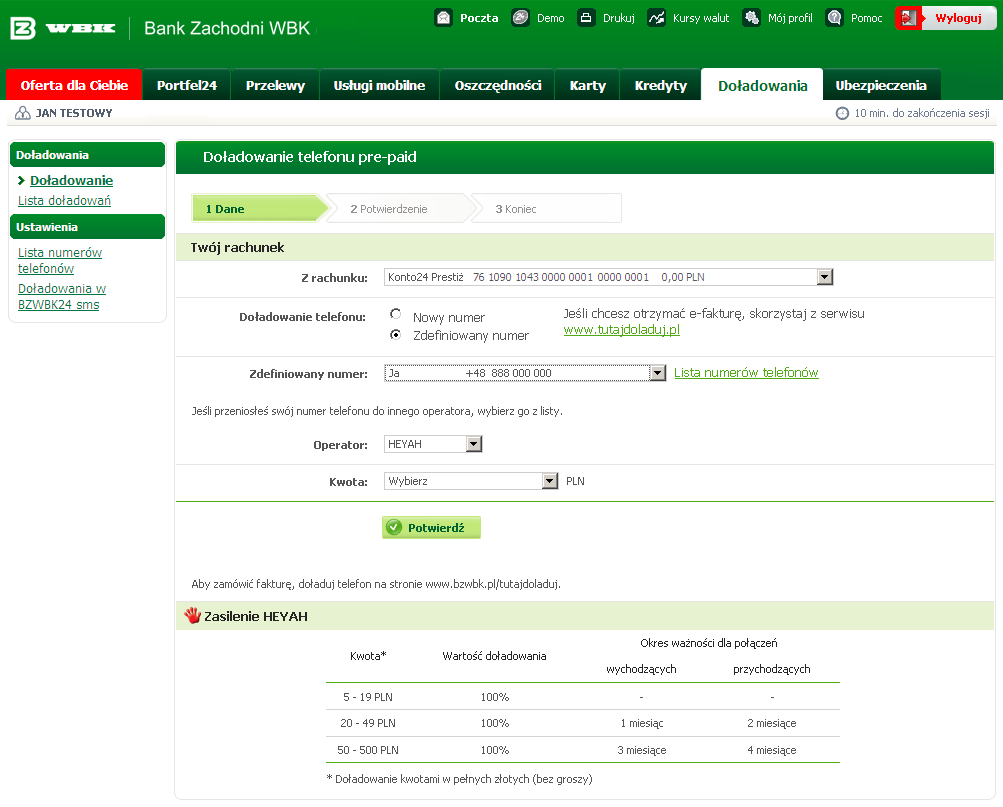Click the red HEYAH hand icon

click(x=193, y=615)
